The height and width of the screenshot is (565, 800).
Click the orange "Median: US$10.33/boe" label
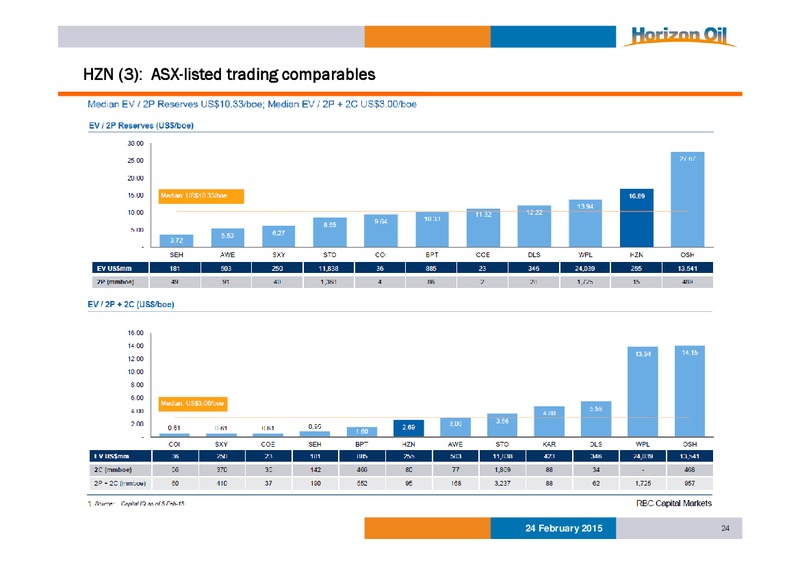pyautogui.click(x=201, y=196)
